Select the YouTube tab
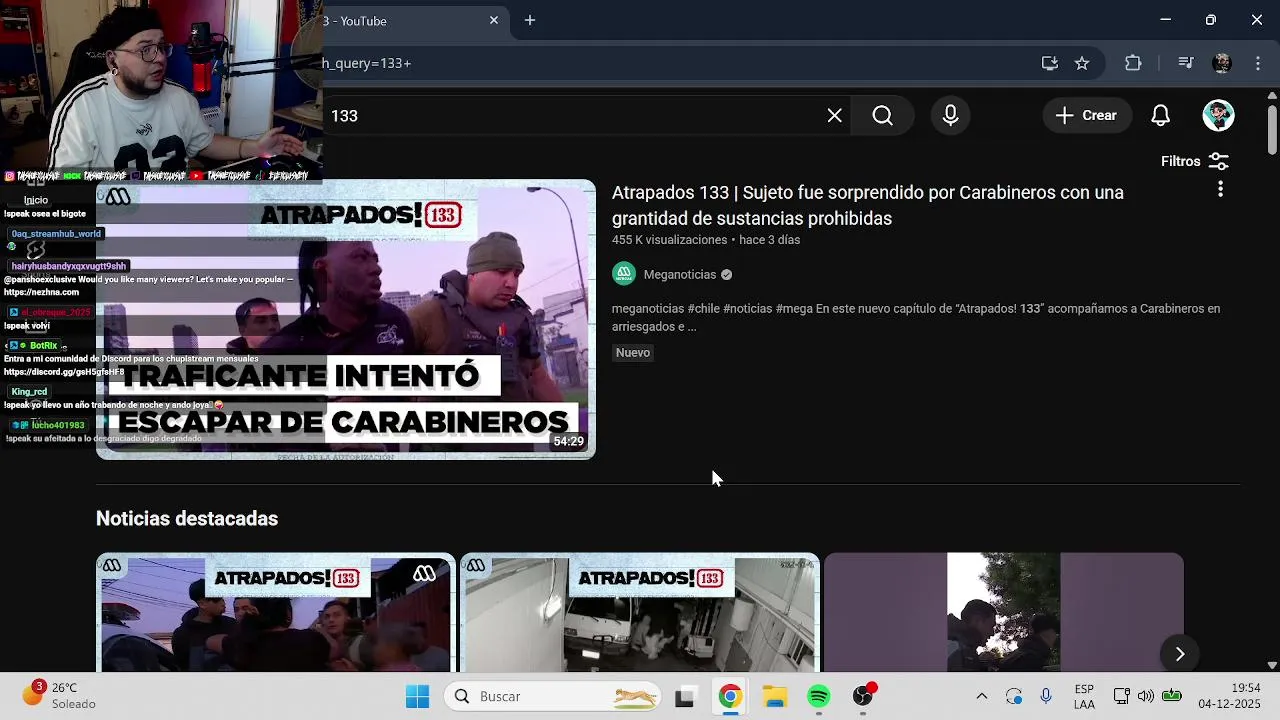This screenshot has width=1280, height=720. coord(400,21)
